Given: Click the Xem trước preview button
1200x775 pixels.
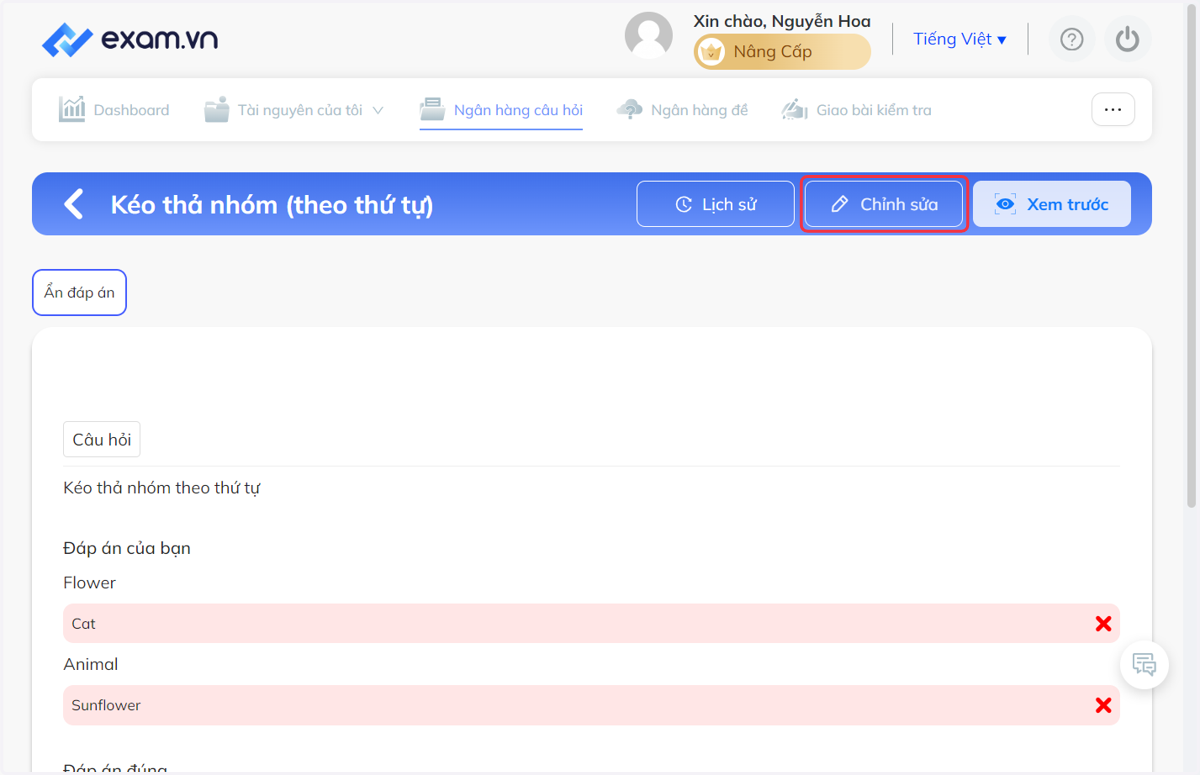Looking at the screenshot, I should (1052, 204).
